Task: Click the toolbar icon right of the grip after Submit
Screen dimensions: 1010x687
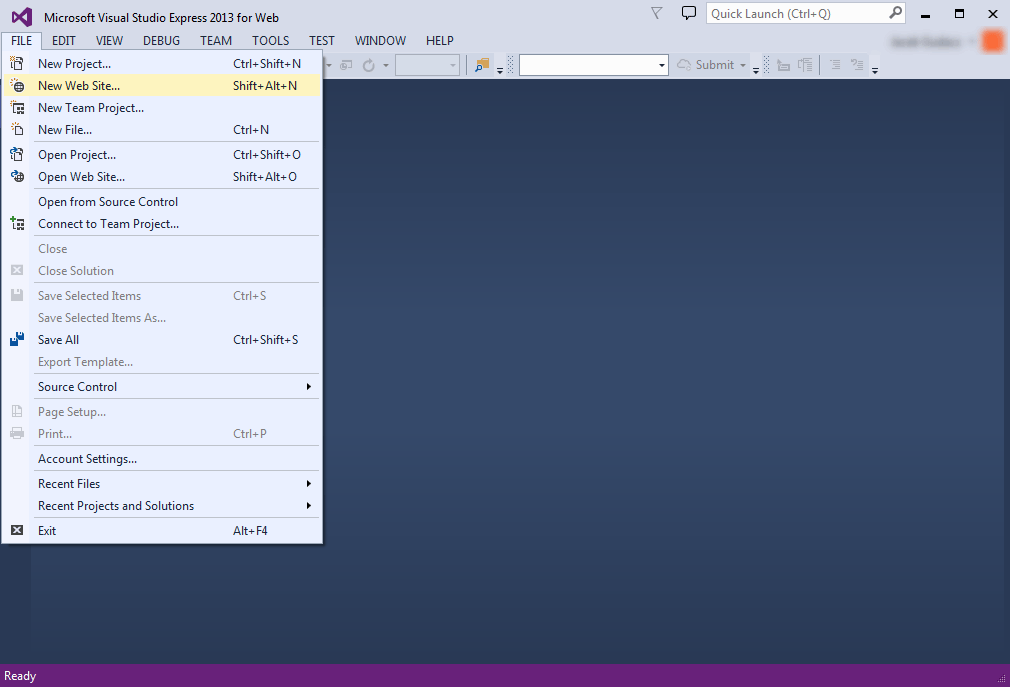Action: [x=783, y=65]
